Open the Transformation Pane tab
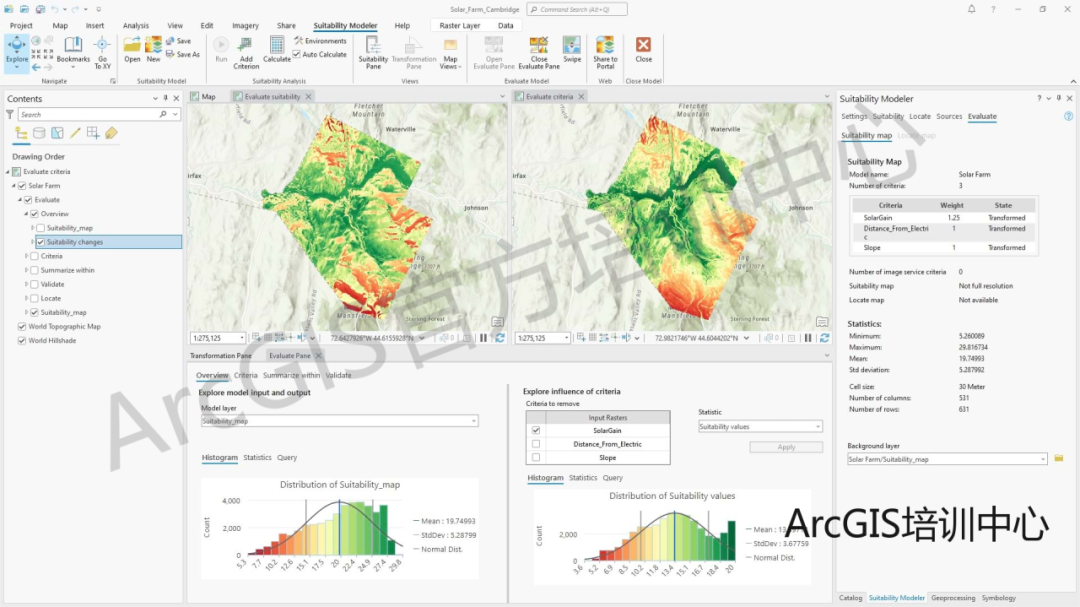The height and width of the screenshot is (607, 1080). [220, 356]
